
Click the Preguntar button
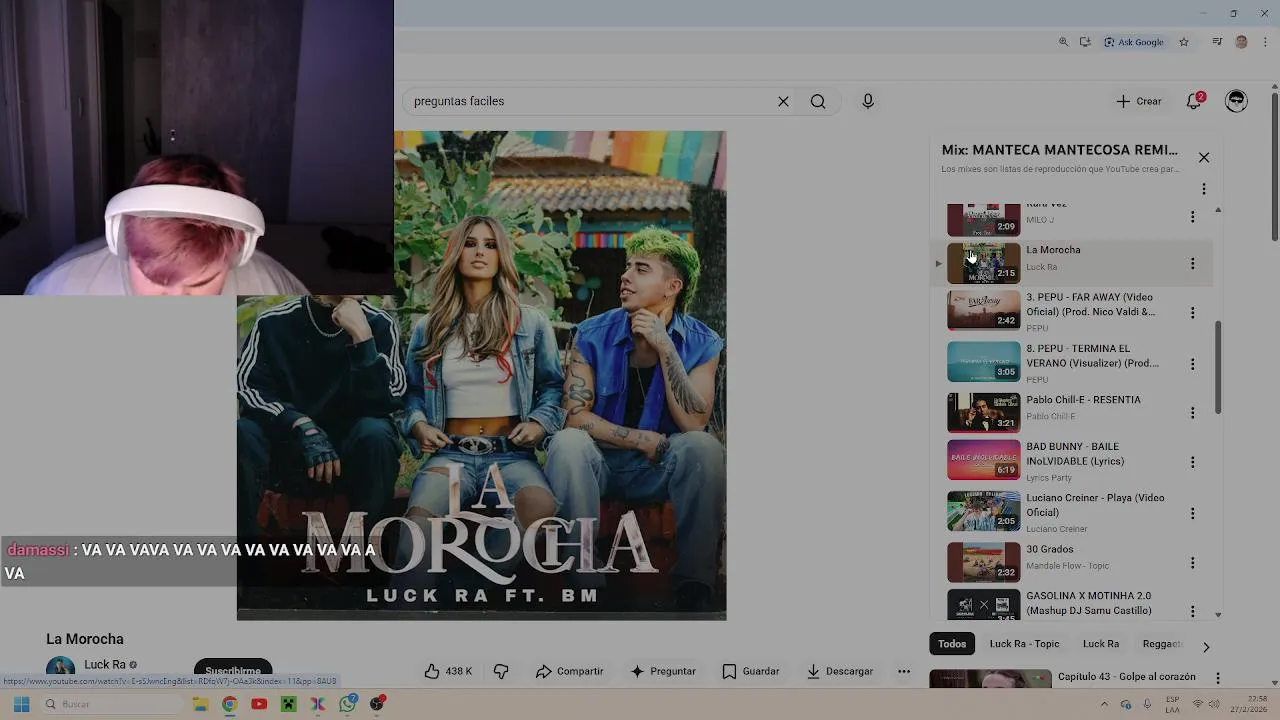point(663,671)
